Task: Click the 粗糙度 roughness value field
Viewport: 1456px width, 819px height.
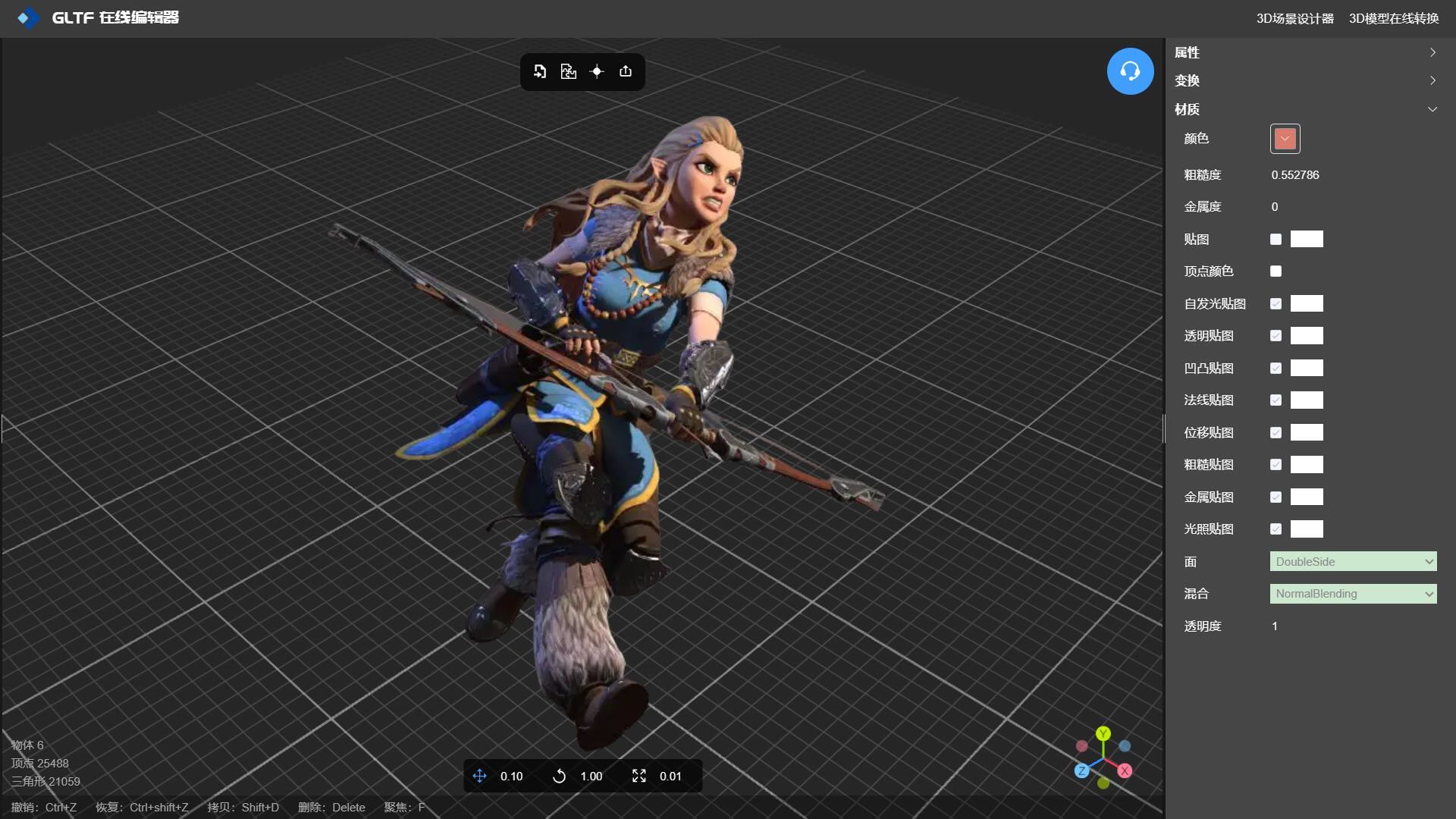Action: [1295, 175]
